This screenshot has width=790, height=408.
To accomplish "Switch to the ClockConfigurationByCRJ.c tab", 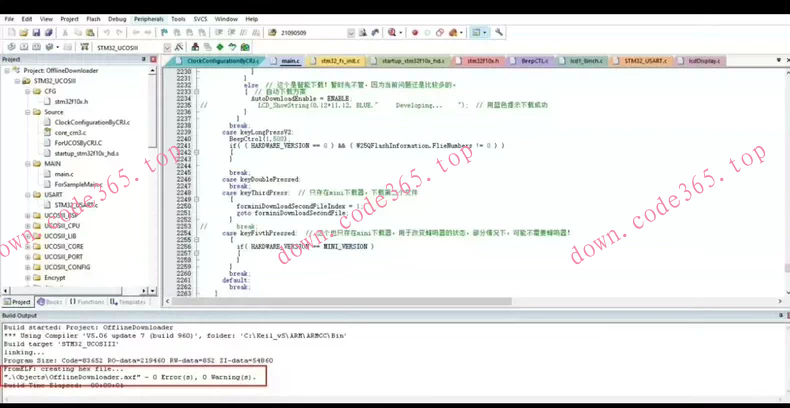I will 218,61.
